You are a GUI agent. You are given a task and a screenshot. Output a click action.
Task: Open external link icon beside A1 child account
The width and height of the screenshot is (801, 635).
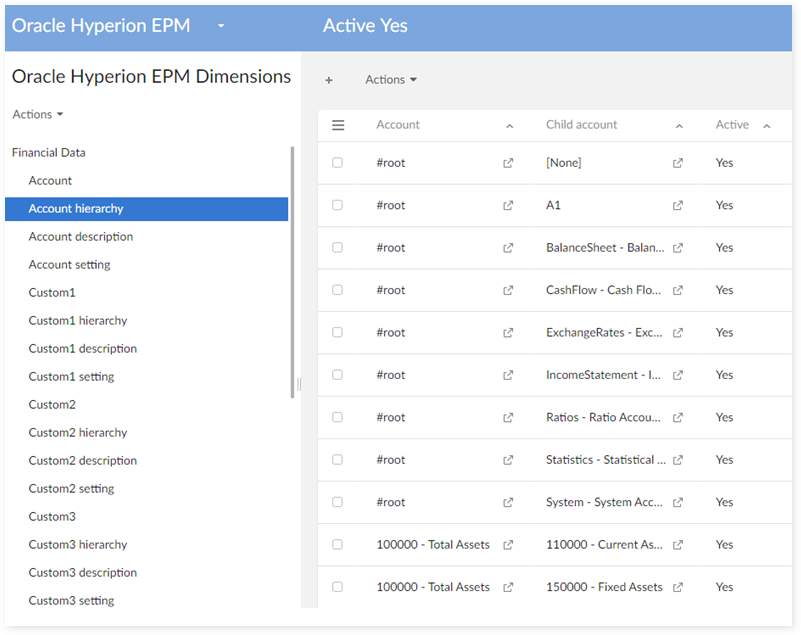pyautogui.click(x=678, y=205)
